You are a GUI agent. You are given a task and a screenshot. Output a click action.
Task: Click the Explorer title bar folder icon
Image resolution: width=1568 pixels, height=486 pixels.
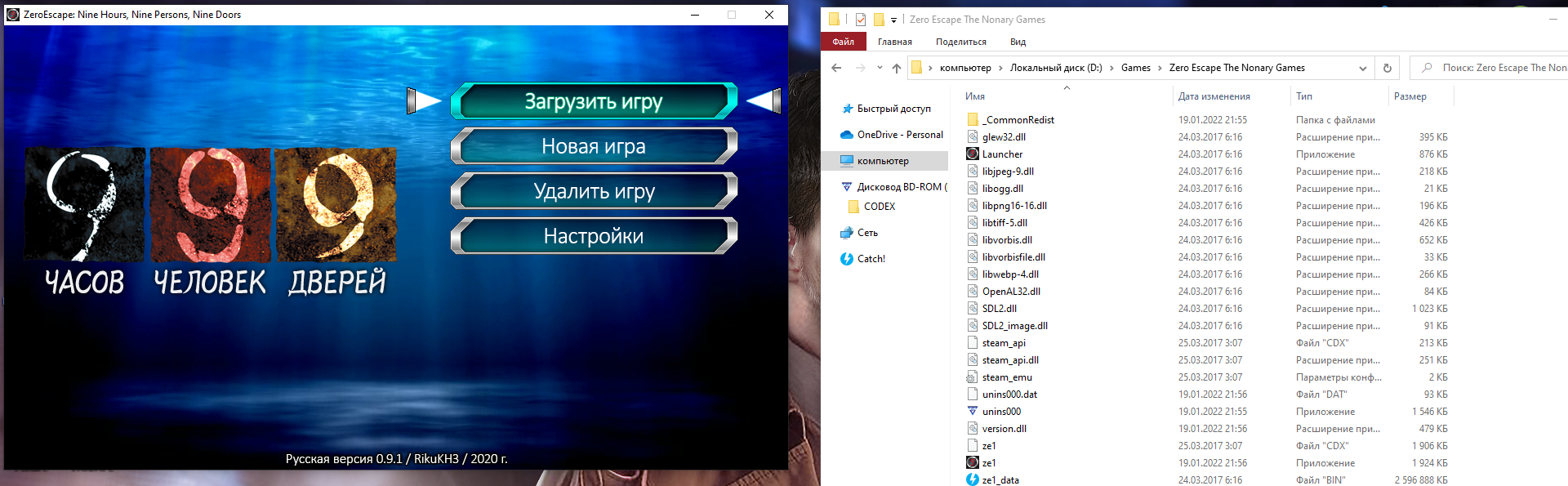tap(834, 20)
